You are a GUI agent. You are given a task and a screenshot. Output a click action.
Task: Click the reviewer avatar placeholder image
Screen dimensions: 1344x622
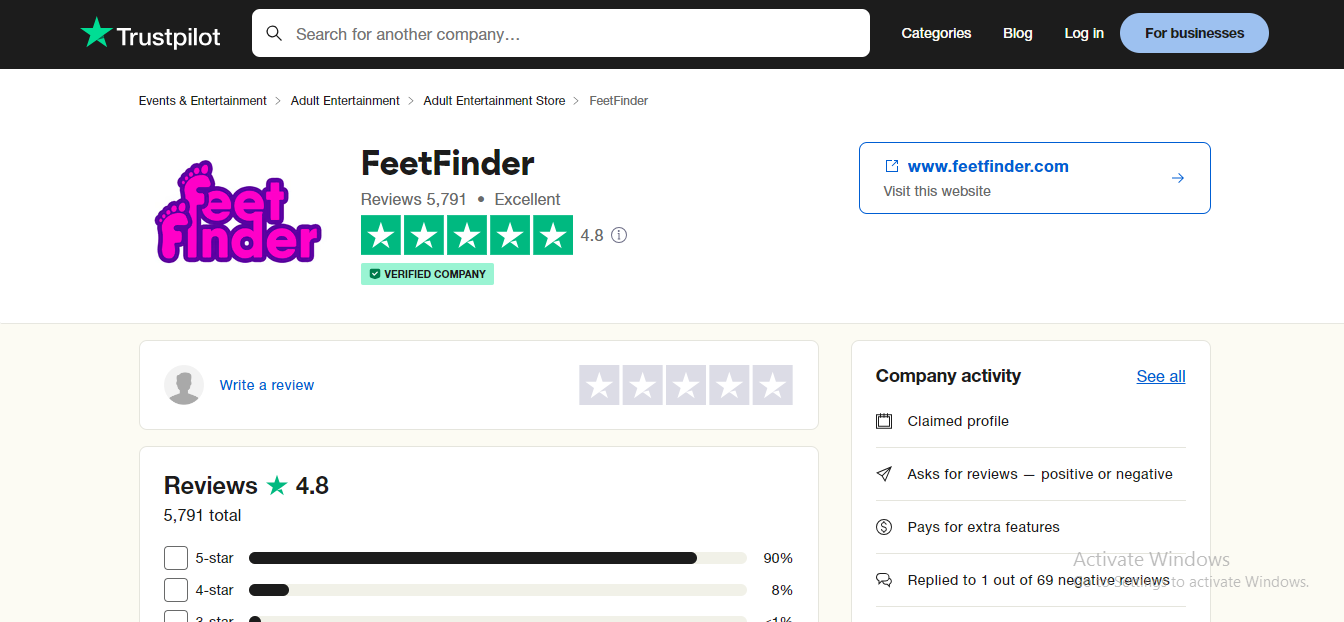[184, 385]
